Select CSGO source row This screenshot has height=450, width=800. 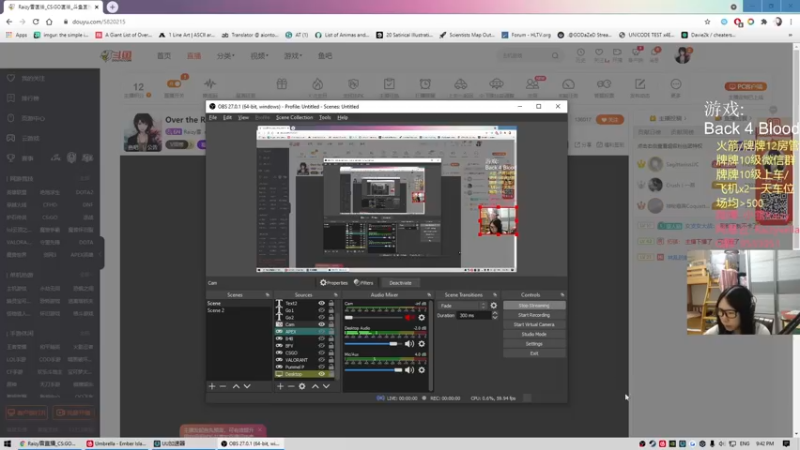point(305,353)
